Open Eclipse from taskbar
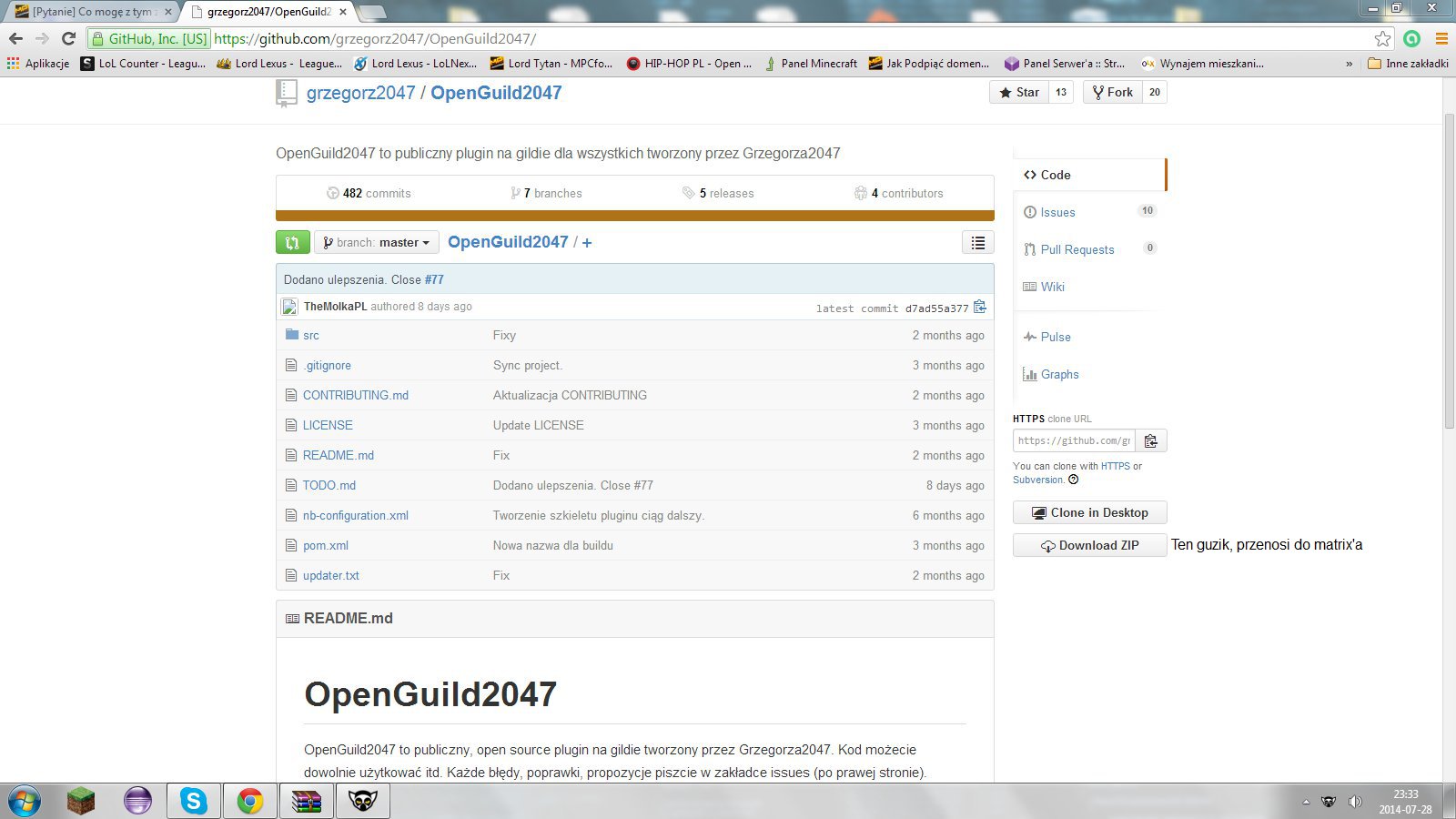Viewport: 1456px width, 819px height. [x=137, y=801]
